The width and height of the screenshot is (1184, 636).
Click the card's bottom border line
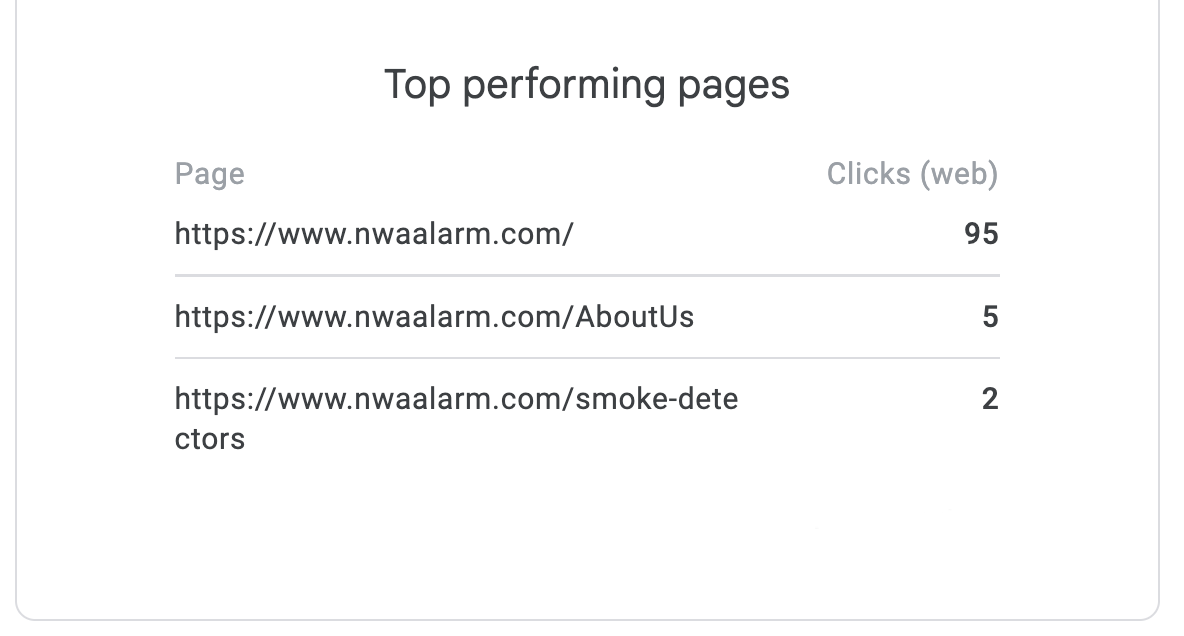[x=587, y=620]
